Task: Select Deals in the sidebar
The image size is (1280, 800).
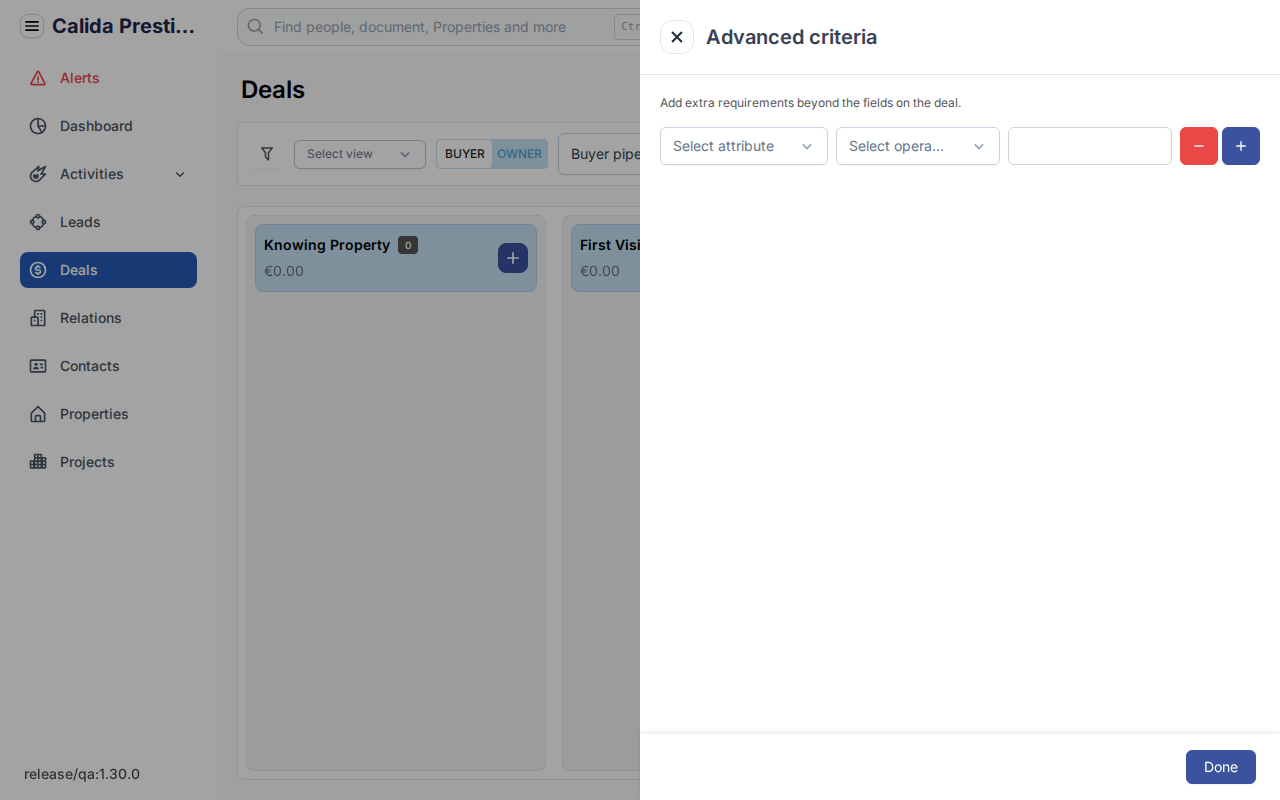Action: click(108, 270)
